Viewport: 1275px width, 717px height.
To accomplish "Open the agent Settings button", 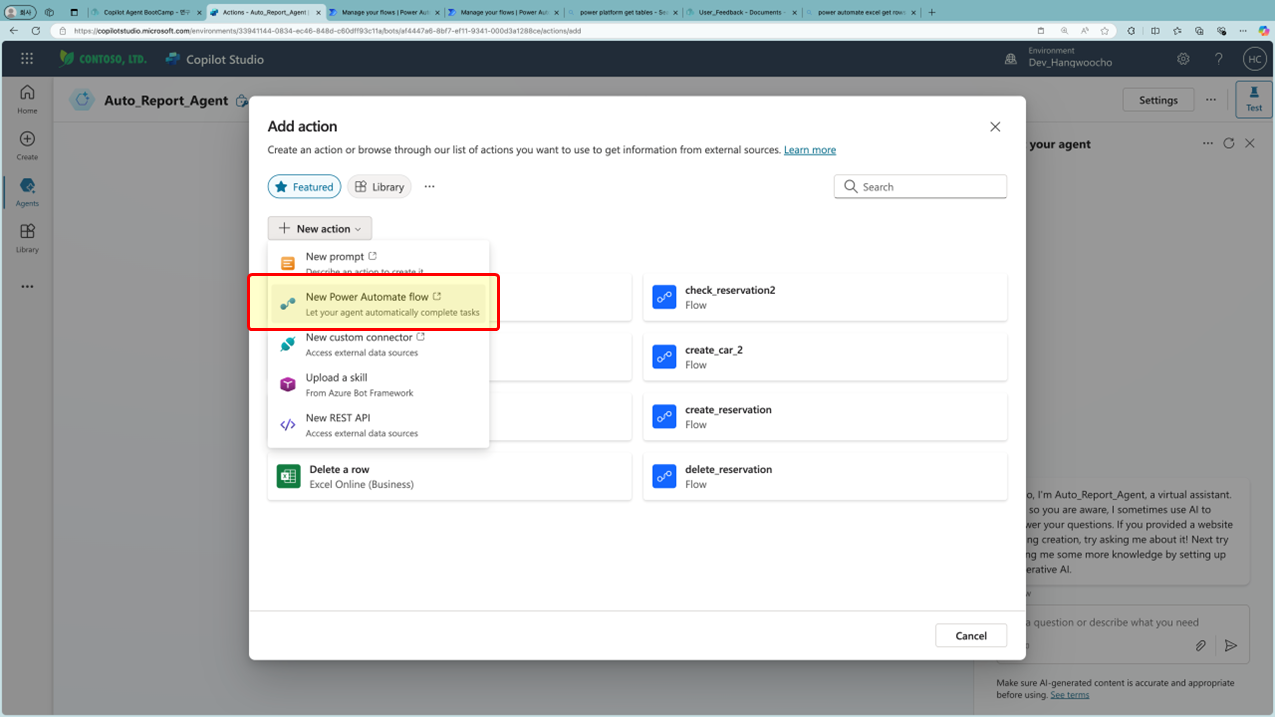I will (1158, 100).
